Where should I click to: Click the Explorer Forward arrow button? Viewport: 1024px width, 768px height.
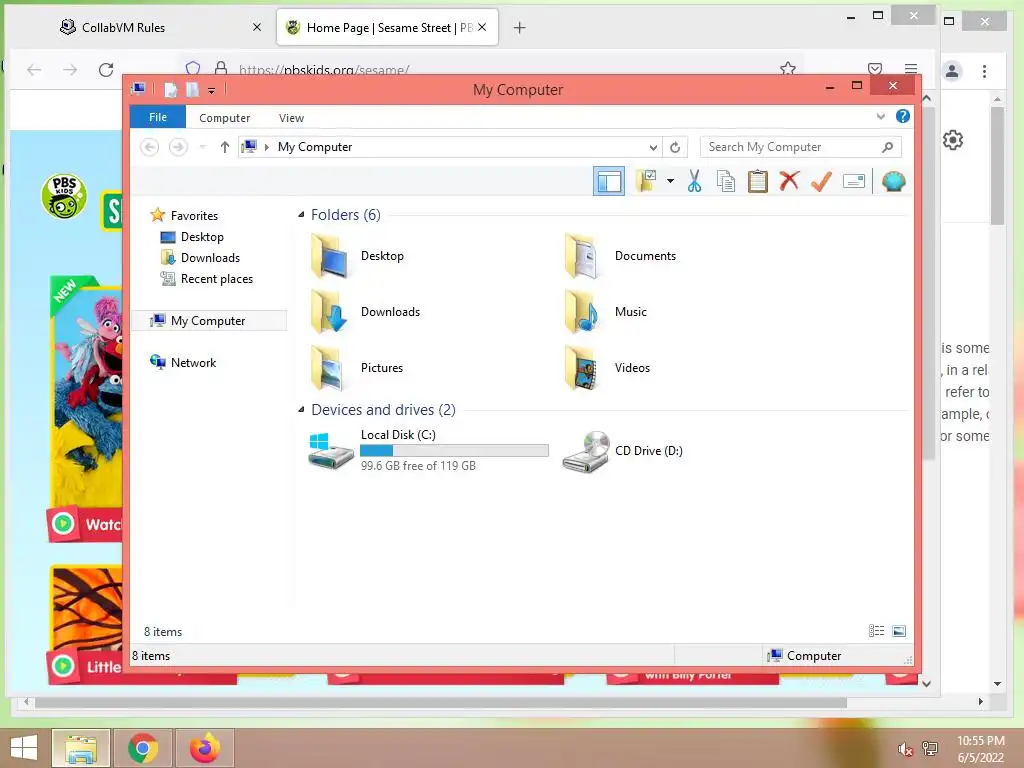click(178, 147)
